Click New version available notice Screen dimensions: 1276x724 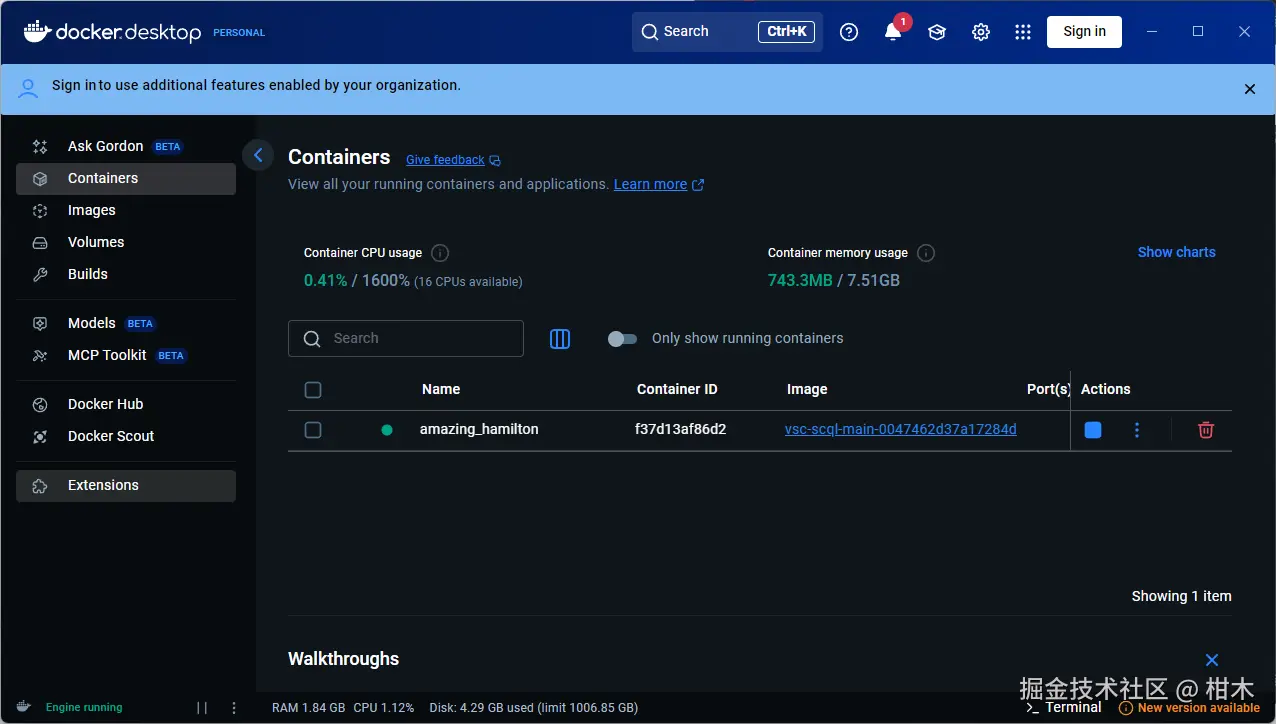1189,707
